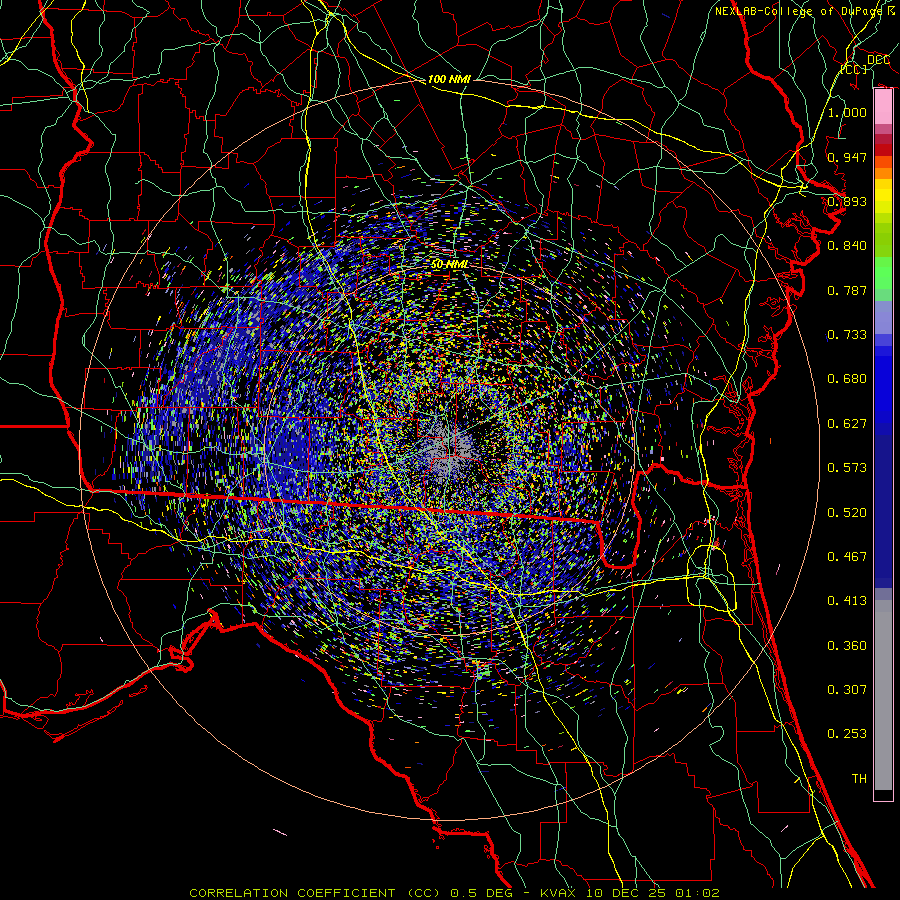The width and height of the screenshot is (900, 900).
Task: Click the 0.627 legend value
Action: tap(847, 424)
